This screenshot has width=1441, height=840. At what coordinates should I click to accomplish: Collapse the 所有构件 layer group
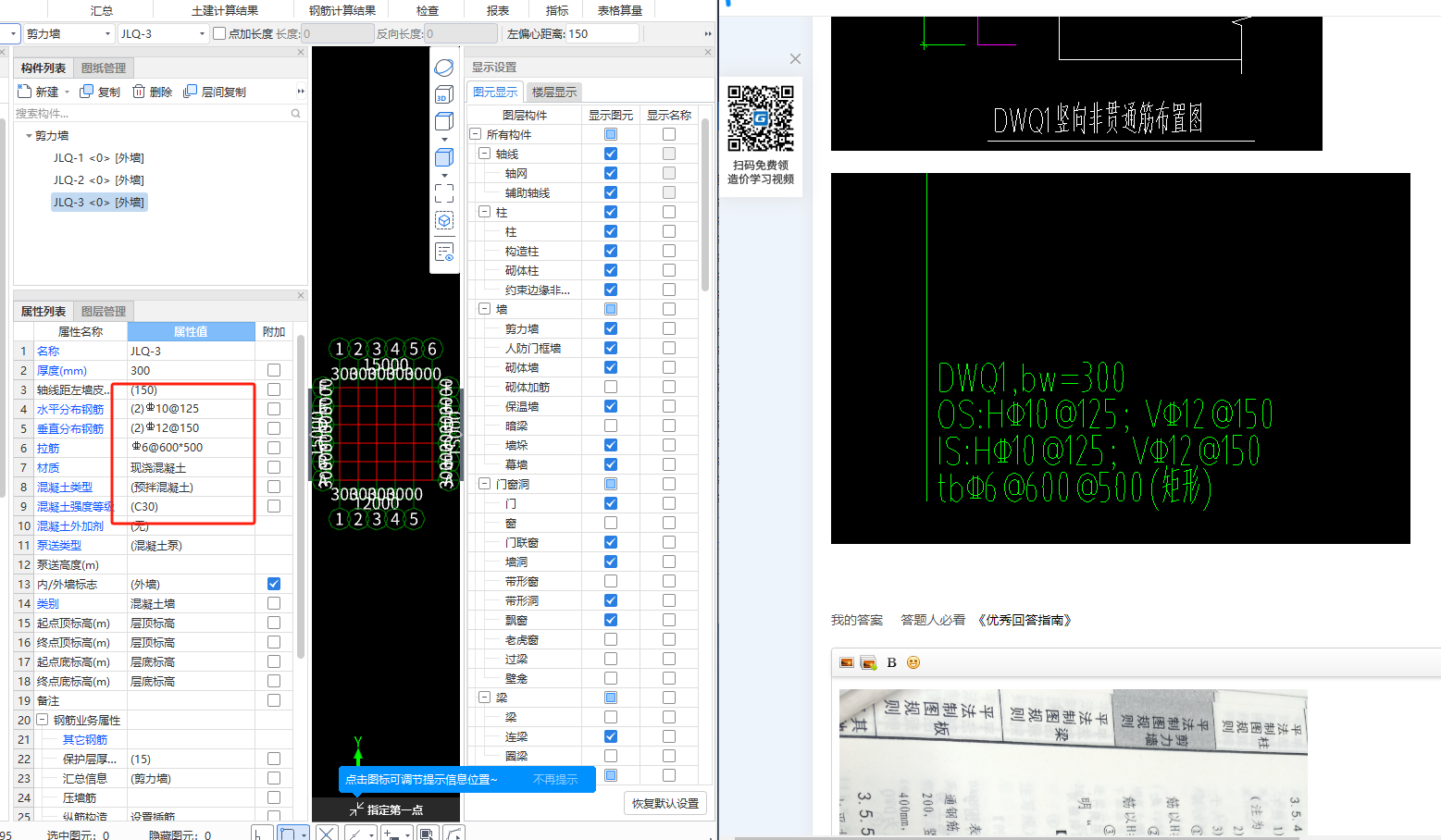click(x=476, y=134)
